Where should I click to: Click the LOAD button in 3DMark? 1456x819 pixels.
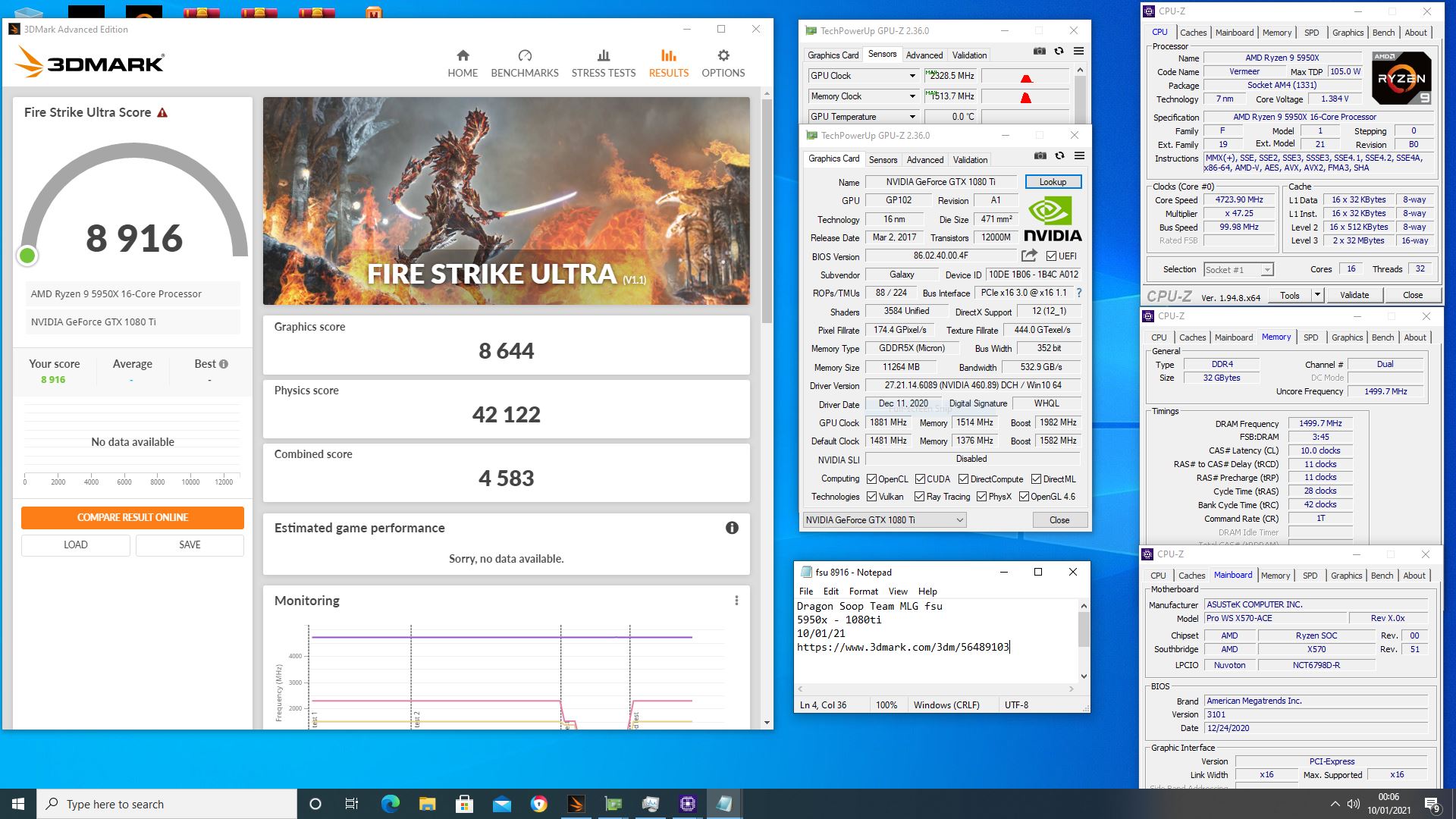(x=75, y=544)
